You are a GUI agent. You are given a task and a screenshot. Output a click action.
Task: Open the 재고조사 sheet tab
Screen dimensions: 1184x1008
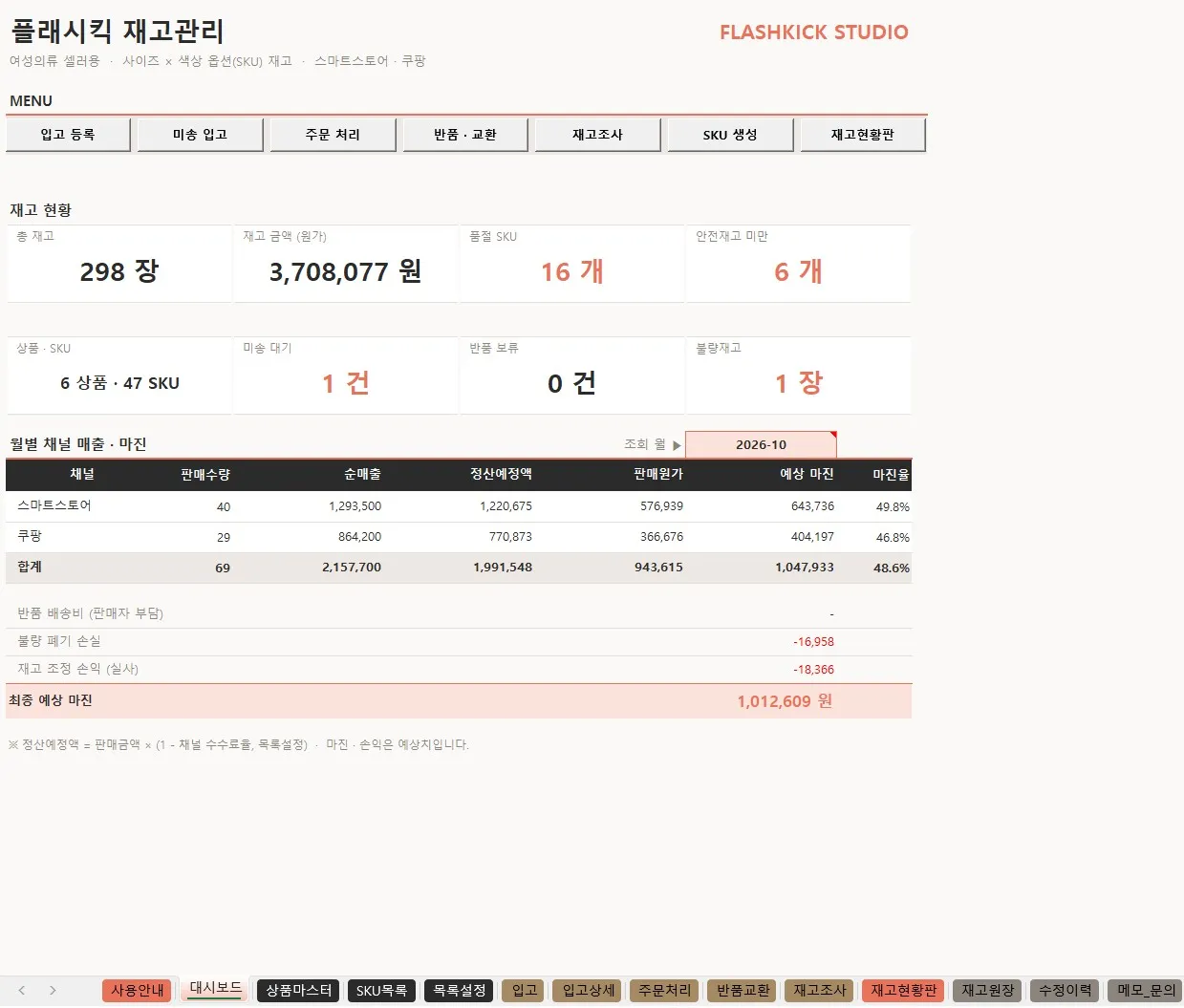[819, 991]
